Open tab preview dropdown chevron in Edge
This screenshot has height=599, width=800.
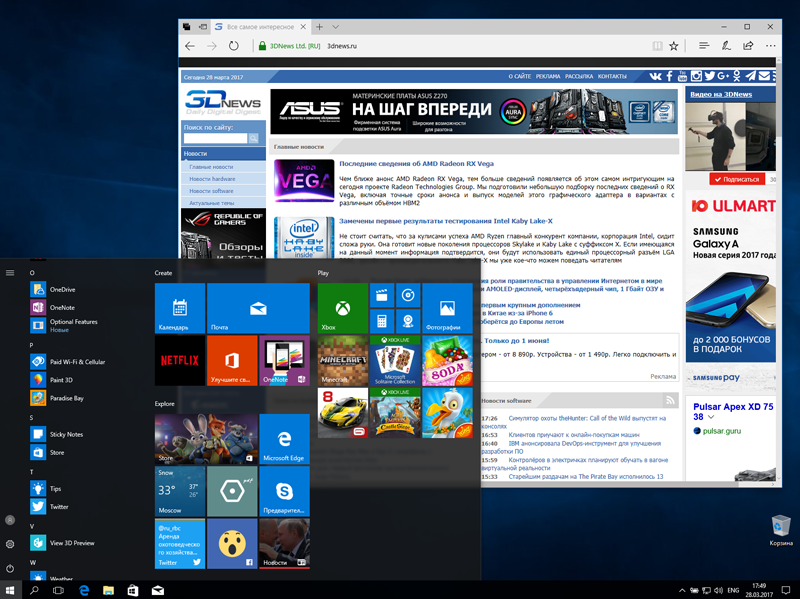336,27
